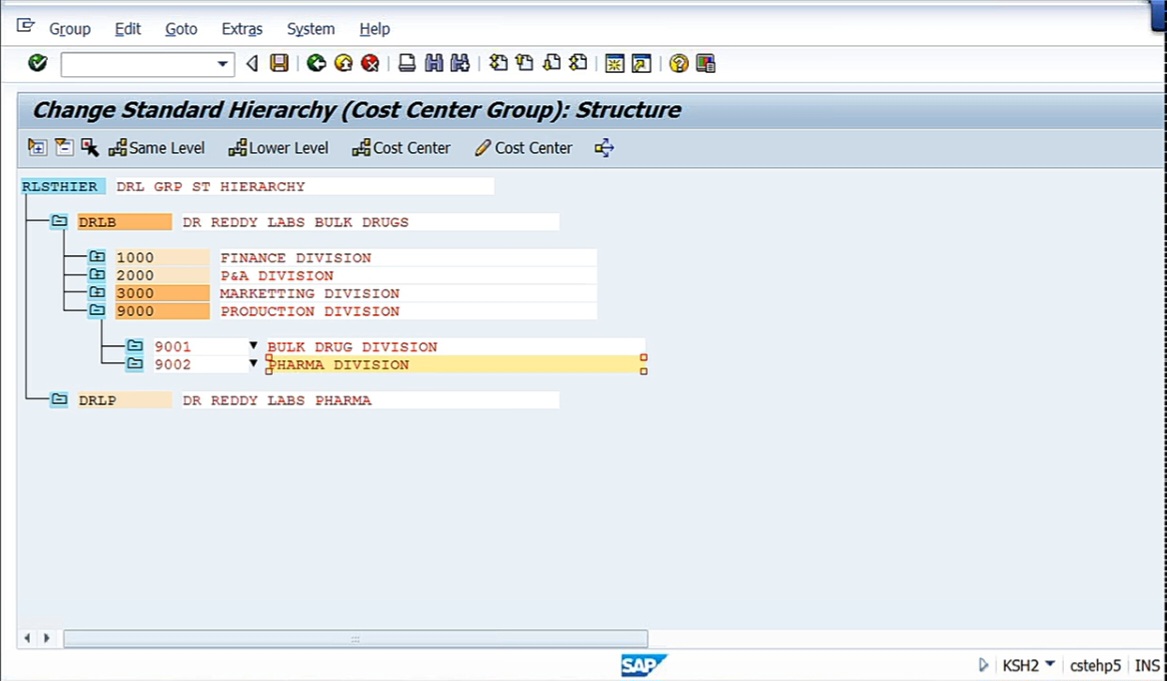Select the RLSTHIER root node
Viewport: 1167px width, 681px height.
point(63,186)
